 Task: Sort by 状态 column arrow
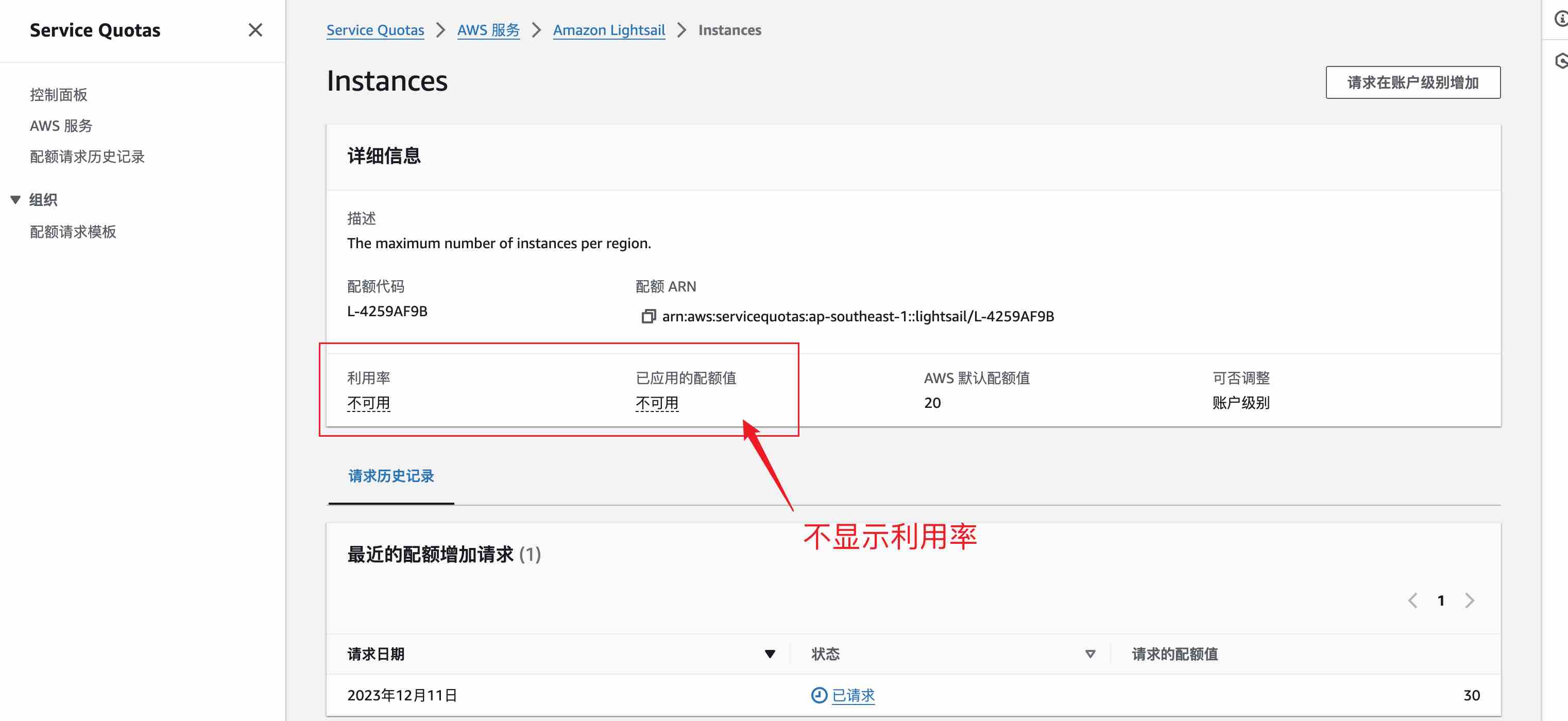1090,654
